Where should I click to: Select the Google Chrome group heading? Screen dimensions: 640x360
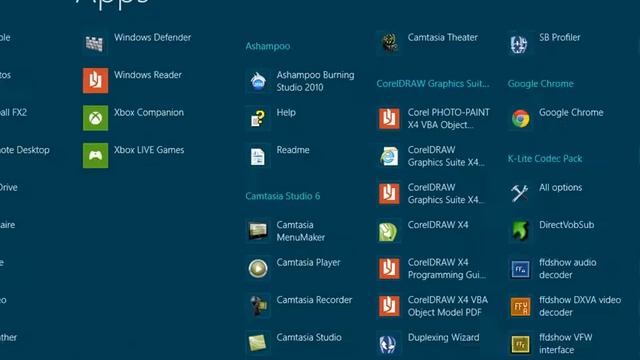[x=540, y=84]
